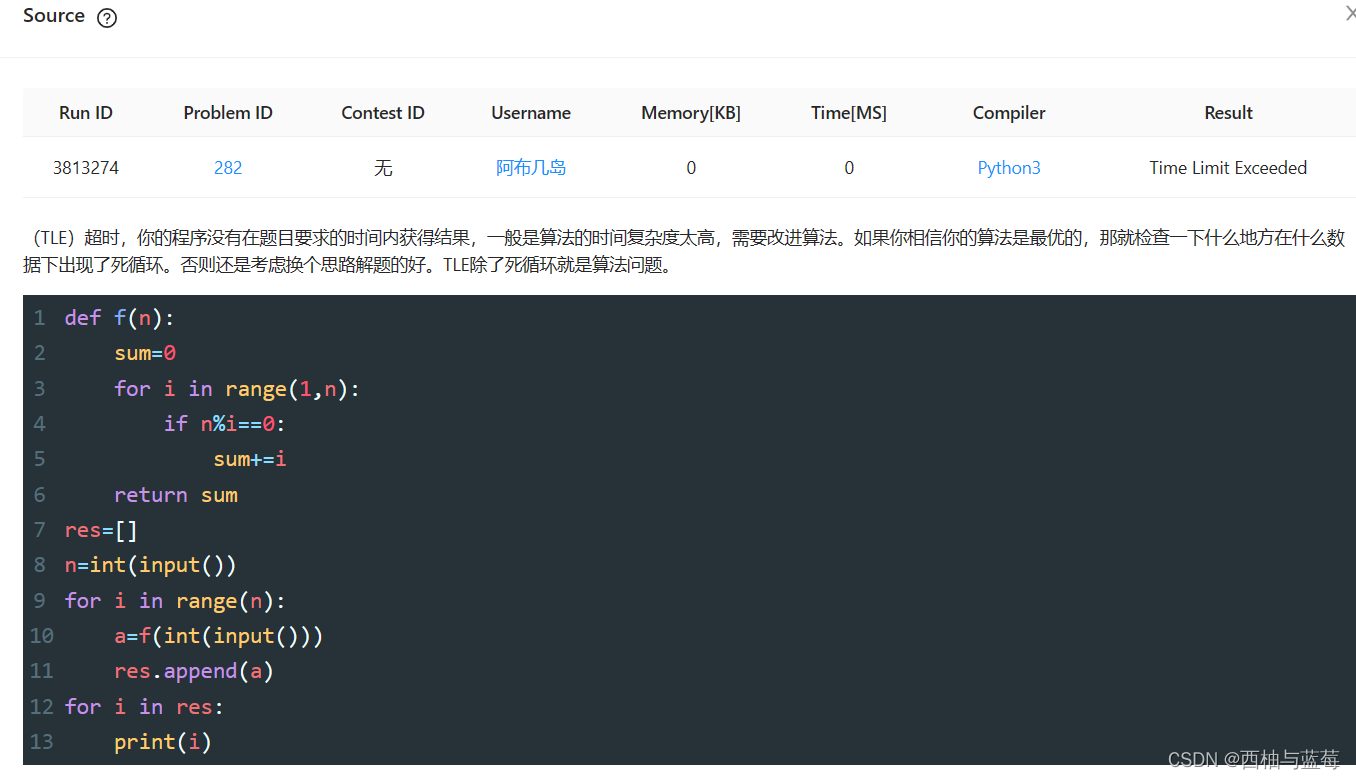Image resolution: width=1356 pixels, height=779 pixels.
Task: Click the Python3 compiler link
Action: (1009, 168)
